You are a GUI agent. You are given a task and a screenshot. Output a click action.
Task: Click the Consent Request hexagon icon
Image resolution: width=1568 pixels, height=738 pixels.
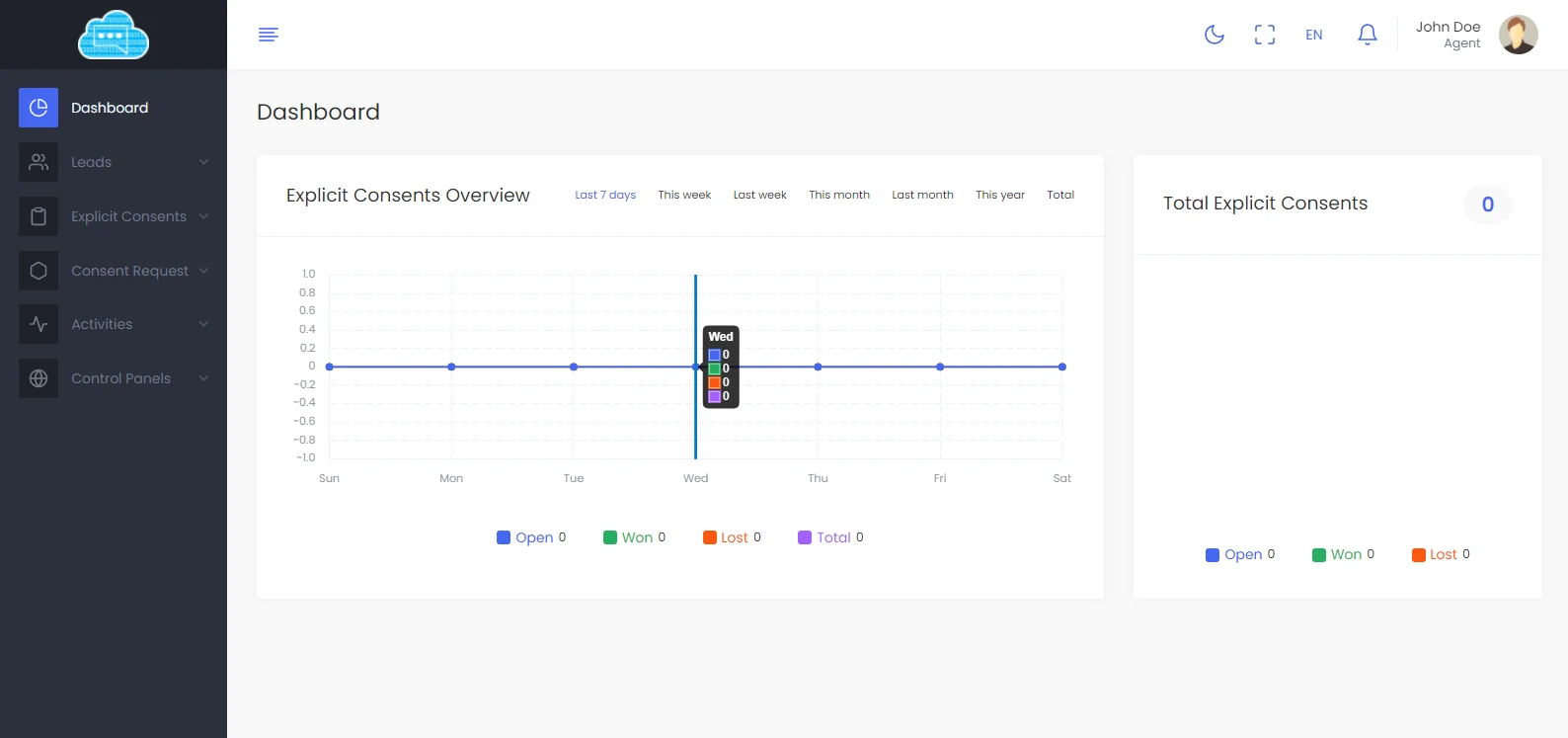click(39, 271)
